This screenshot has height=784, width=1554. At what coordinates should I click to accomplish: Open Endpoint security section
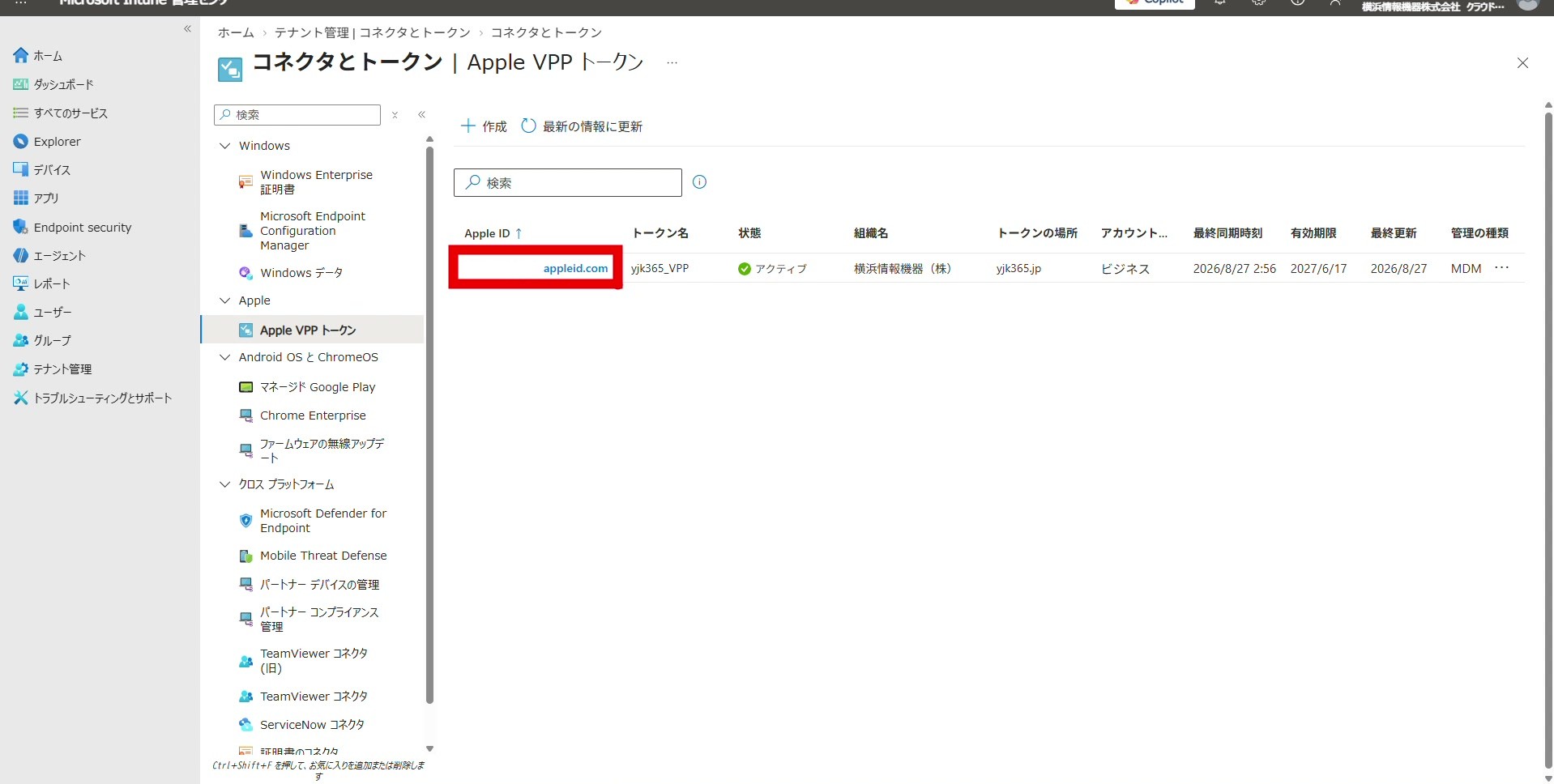click(72, 227)
